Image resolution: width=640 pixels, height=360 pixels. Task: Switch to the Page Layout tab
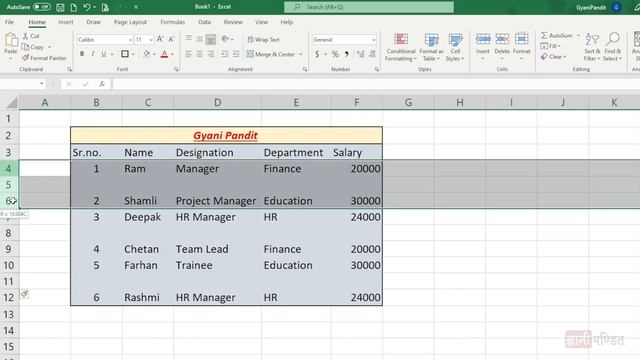130,22
